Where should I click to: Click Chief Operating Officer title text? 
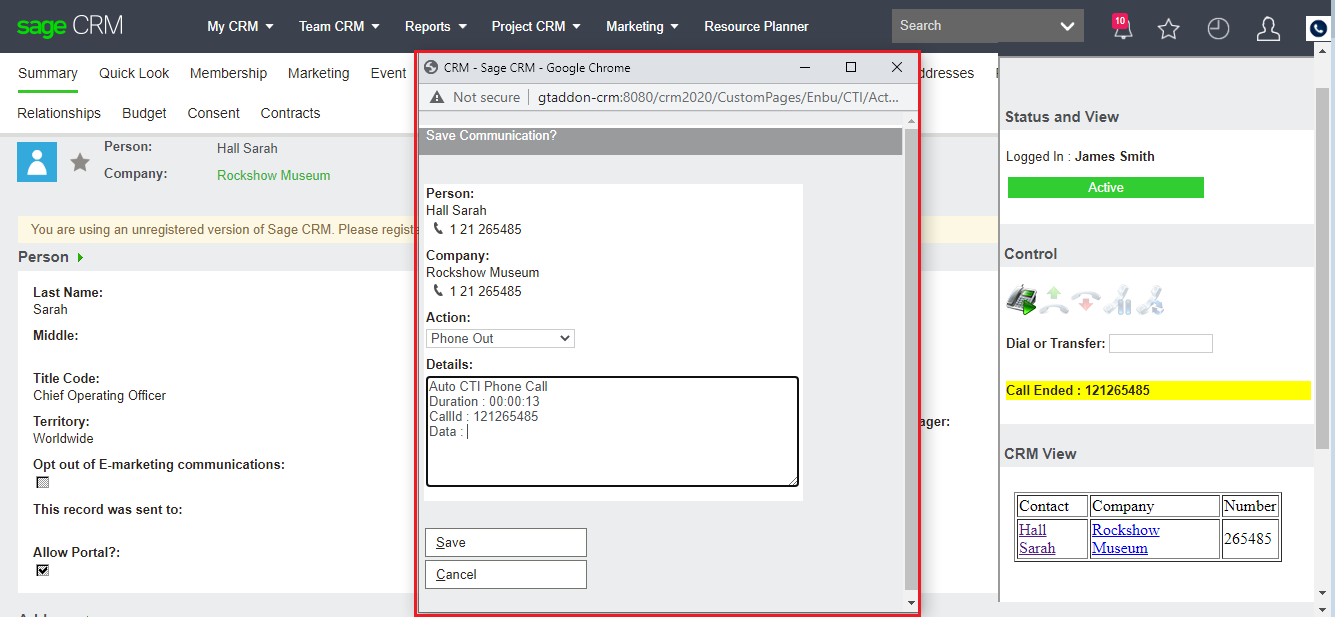[x=100, y=395]
